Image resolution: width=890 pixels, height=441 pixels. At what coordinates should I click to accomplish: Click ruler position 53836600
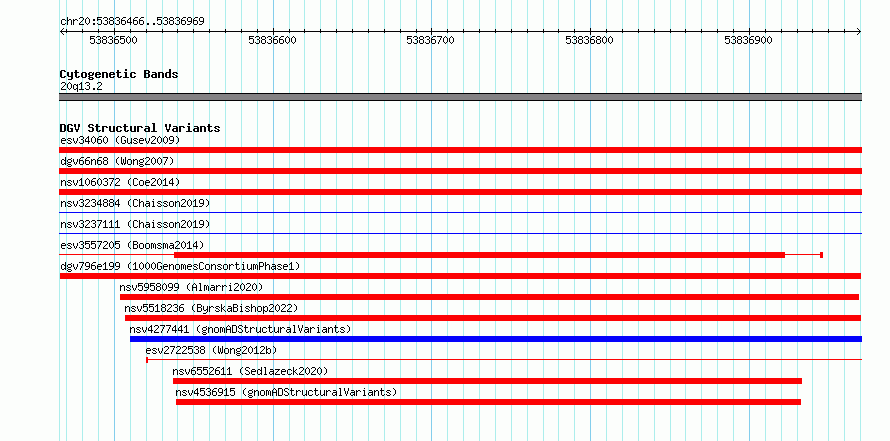(272, 40)
